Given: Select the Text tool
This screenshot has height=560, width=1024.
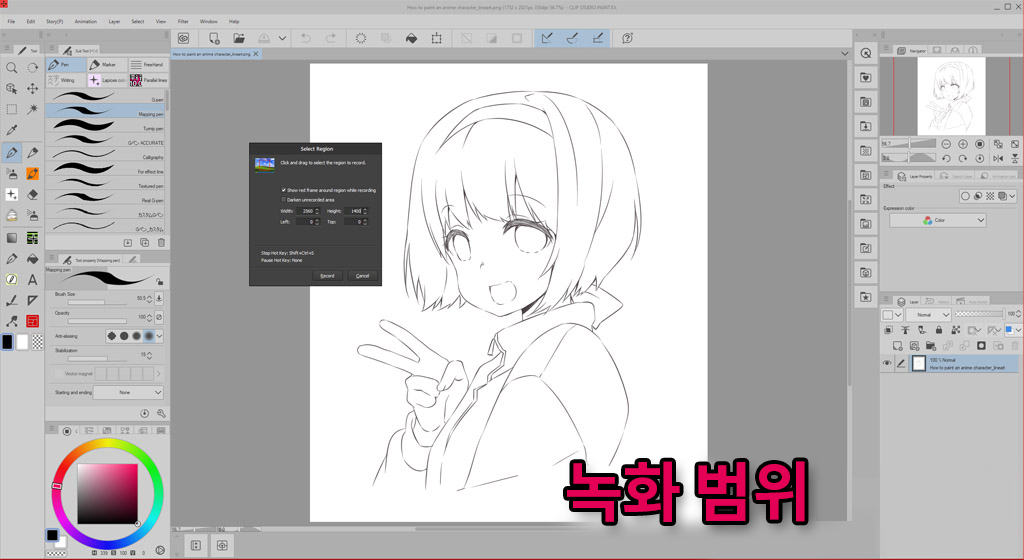Looking at the screenshot, I should 33,280.
